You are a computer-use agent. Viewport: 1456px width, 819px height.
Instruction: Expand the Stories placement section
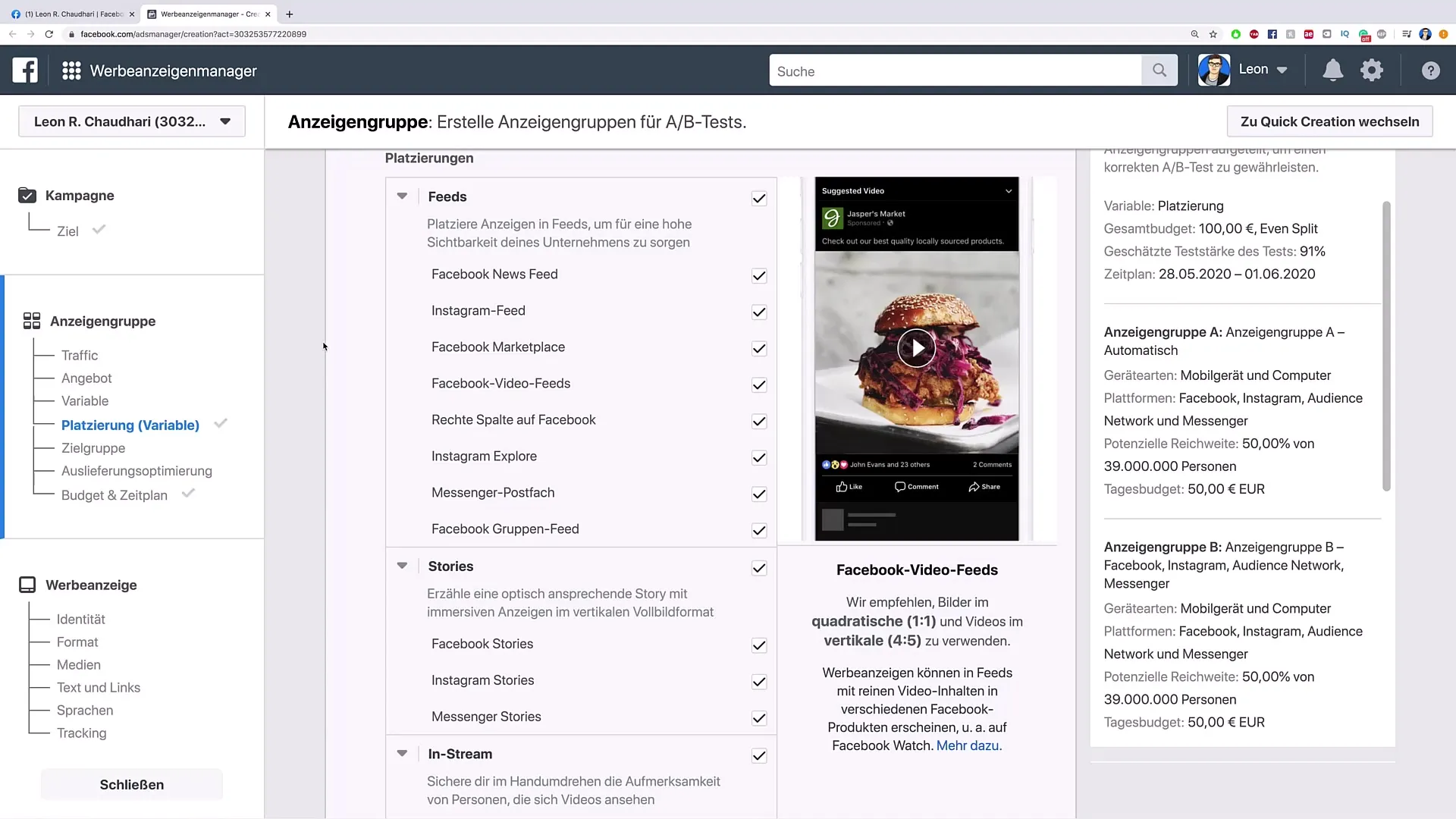click(x=401, y=565)
